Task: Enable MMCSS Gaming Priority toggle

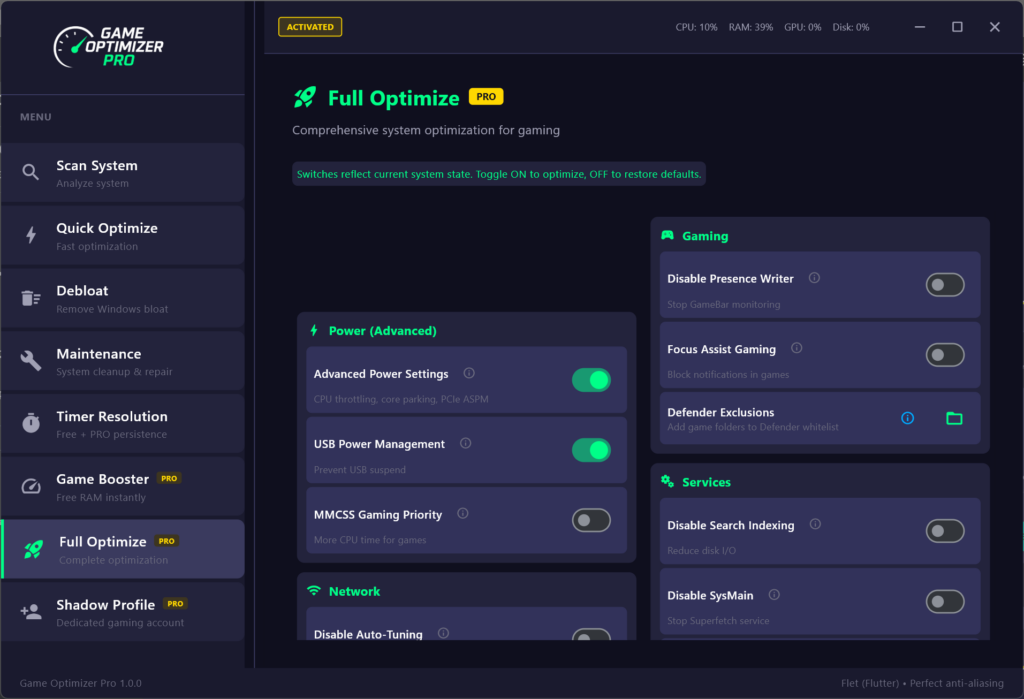Action: click(x=591, y=520)
